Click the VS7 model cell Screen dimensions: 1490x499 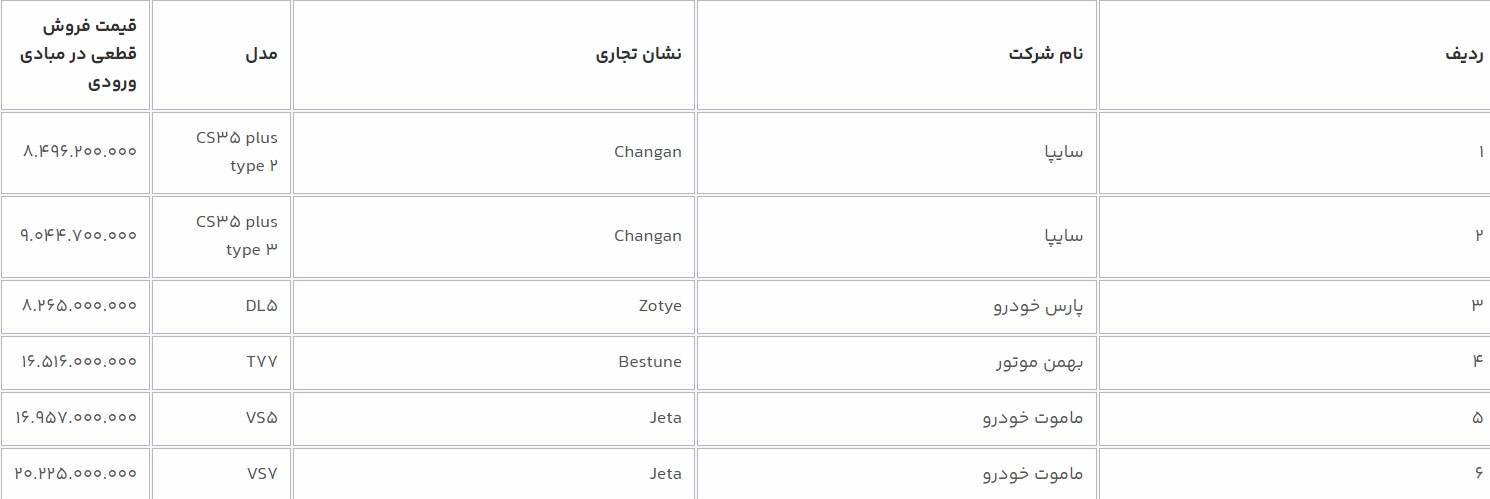(262, 474)
